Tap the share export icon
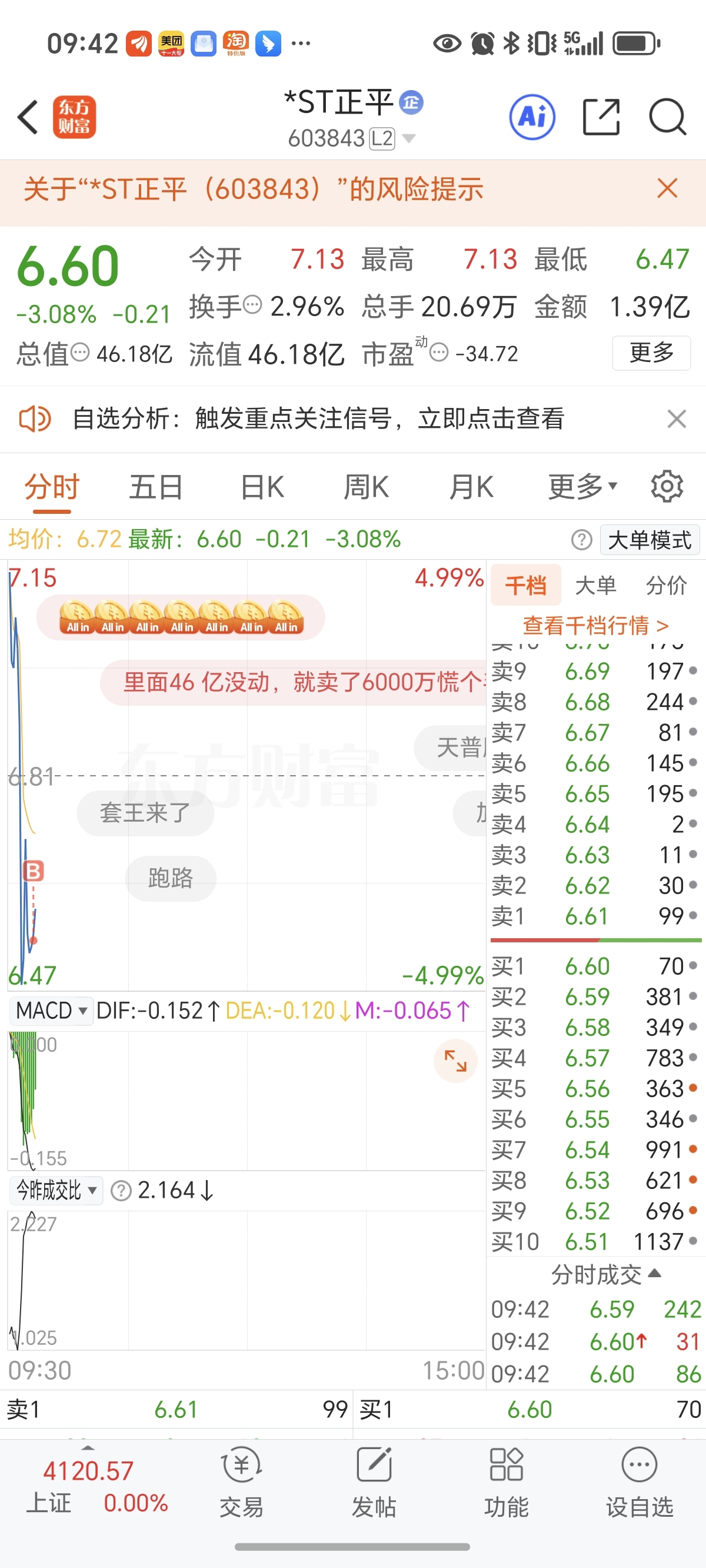Screen dimensions: 706x1568 point(601,117)
